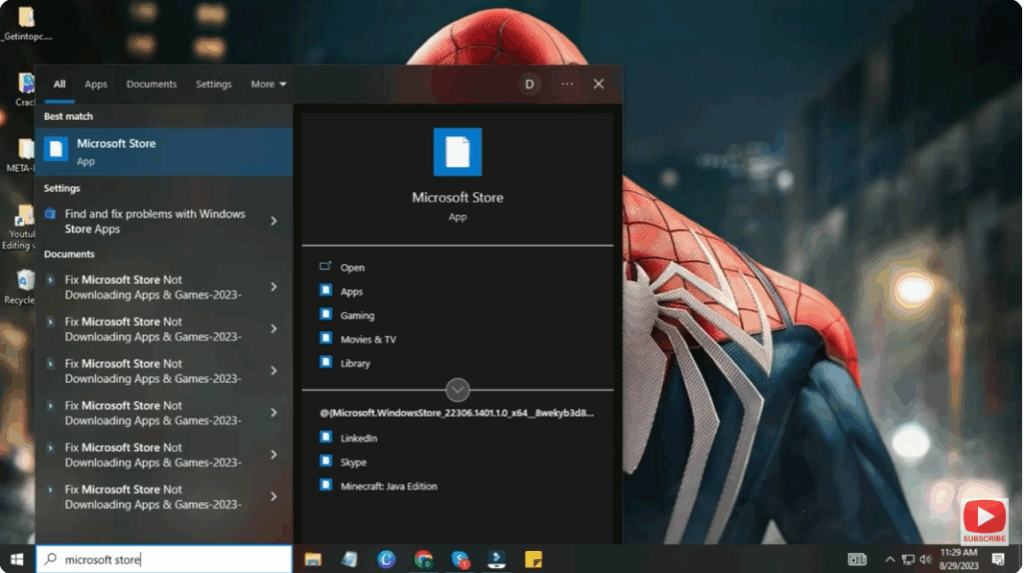Open File Explorer from the taskbar
The width and height of the screenshot is (1024, 573).
[x=313, y=559]
